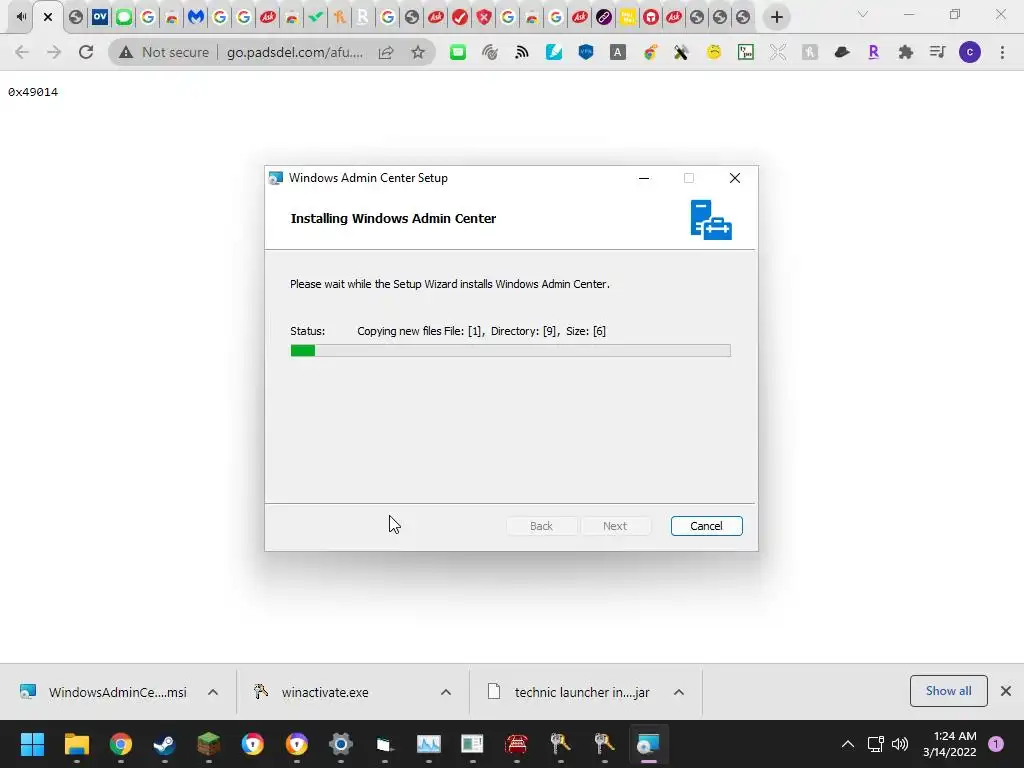The width and height of the screenshot is (1024, 768).
Task: Open the media control playlist icon
Action: (938, 52)
